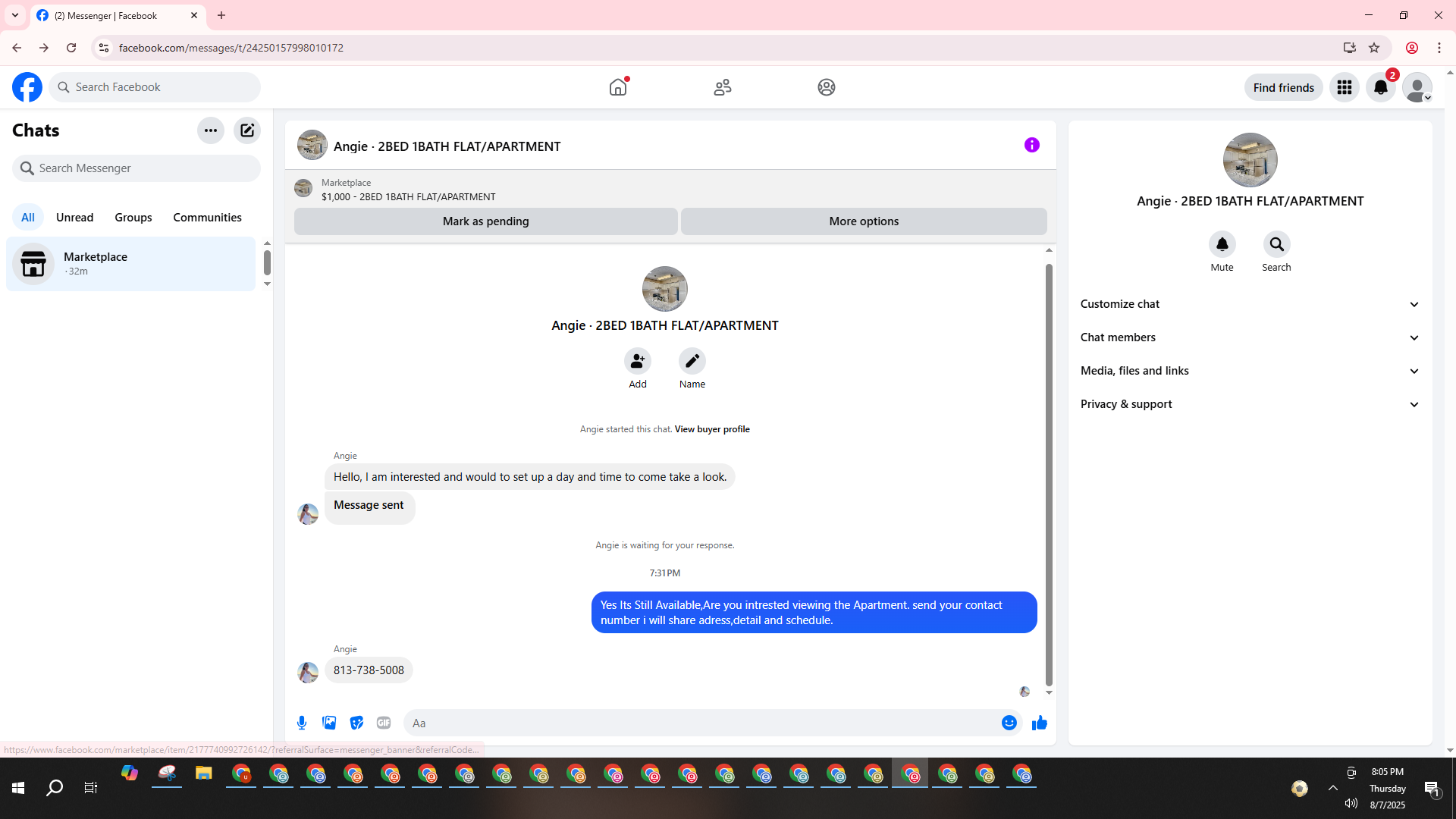Open the notifications bell
The image size is (1456, 819).
pyautogui.click(x=1381, y=87)
